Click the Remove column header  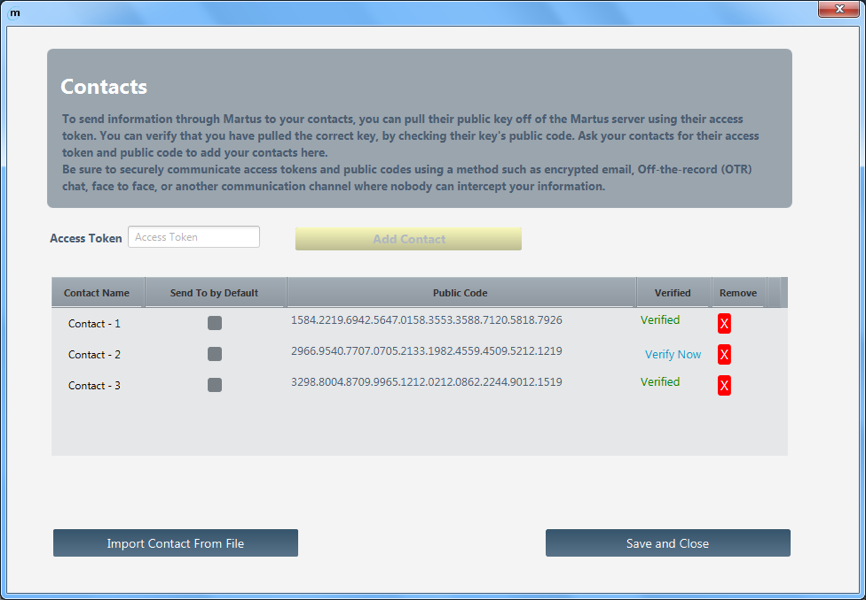point(738,292)
